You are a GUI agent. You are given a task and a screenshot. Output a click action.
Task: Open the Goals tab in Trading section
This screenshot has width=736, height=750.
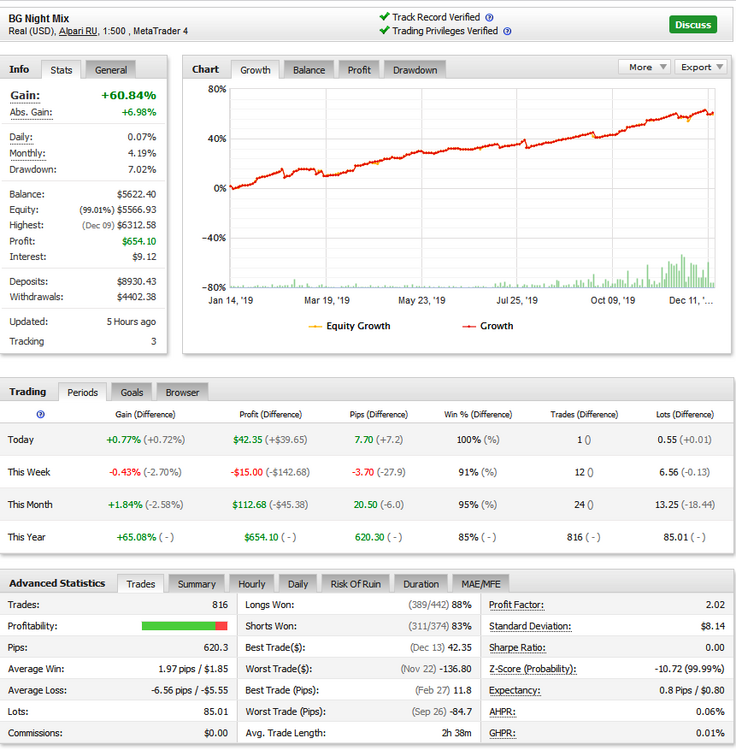(132, 392)
